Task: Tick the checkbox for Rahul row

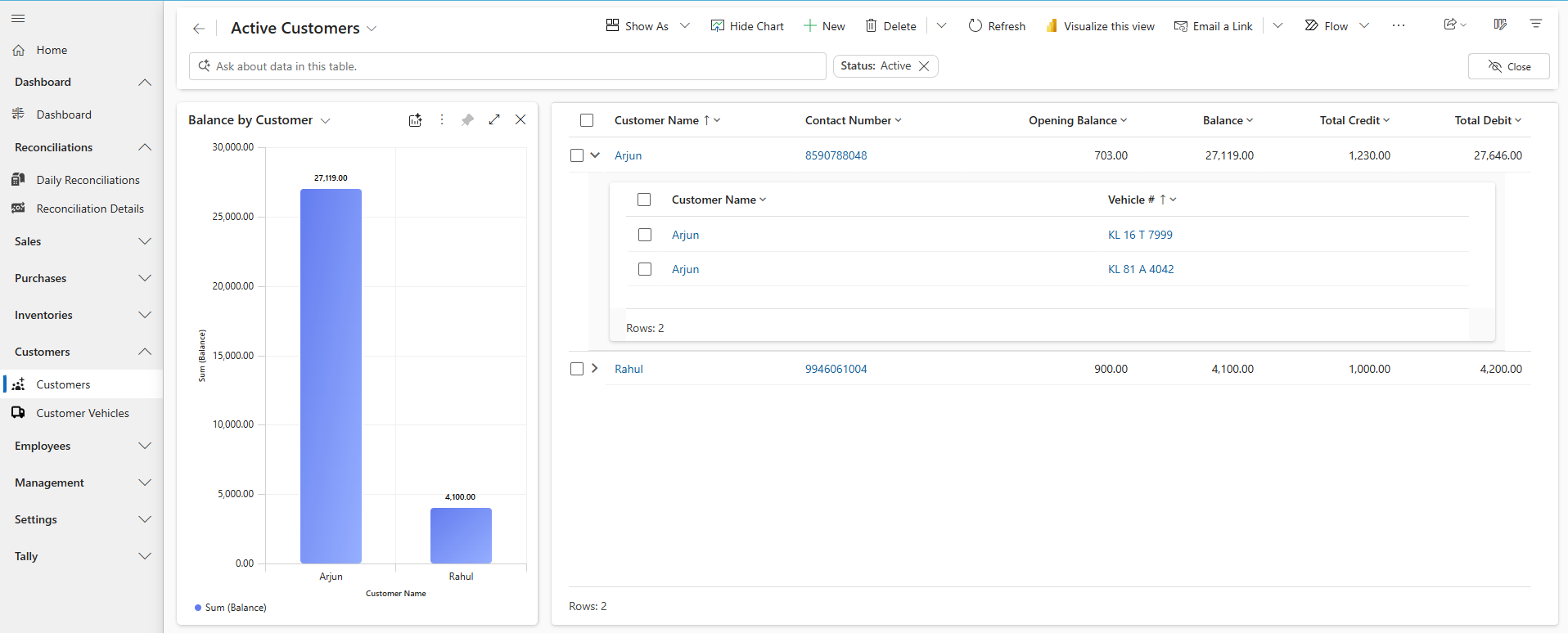Action: [x=577, y=369]
